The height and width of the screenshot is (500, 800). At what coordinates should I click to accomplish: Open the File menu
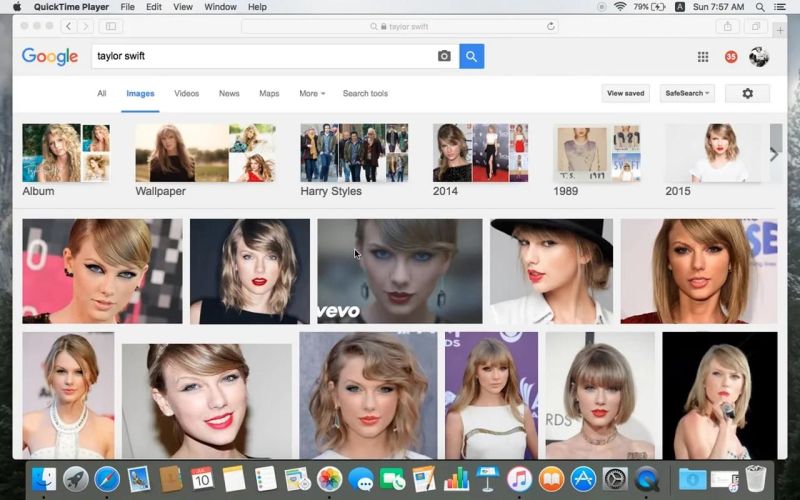[128, 7]
